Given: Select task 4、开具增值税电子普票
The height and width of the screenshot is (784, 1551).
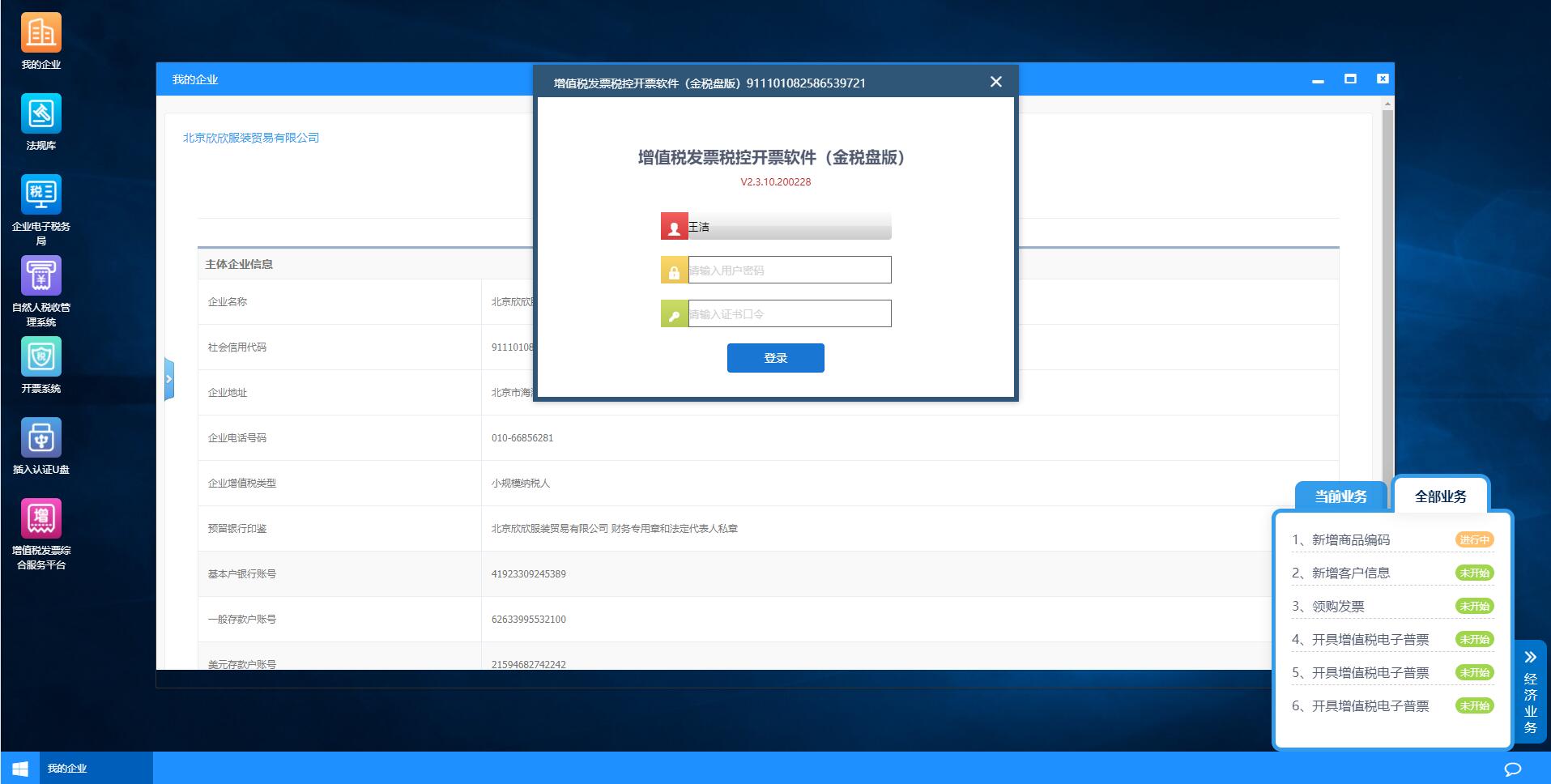Looking at the screenshot, I should 1361,639.
